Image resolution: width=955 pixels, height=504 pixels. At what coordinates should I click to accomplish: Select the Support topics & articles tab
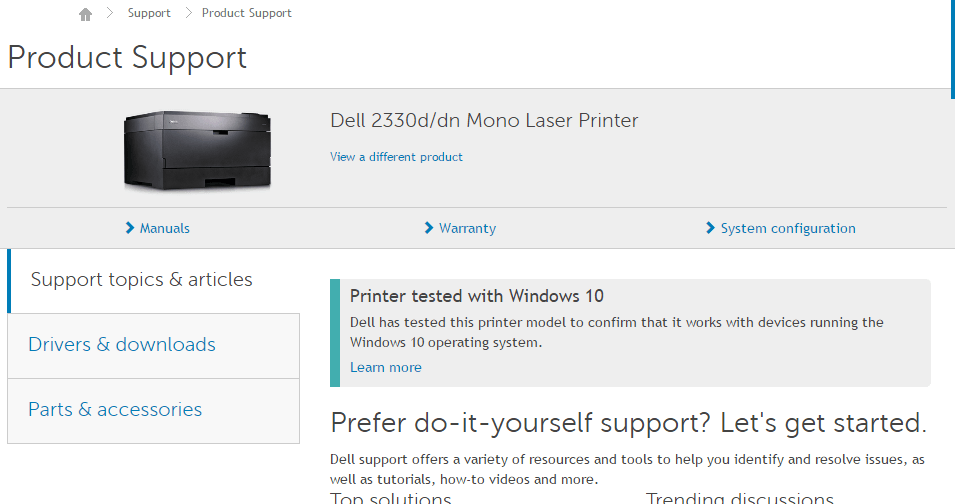141,280
